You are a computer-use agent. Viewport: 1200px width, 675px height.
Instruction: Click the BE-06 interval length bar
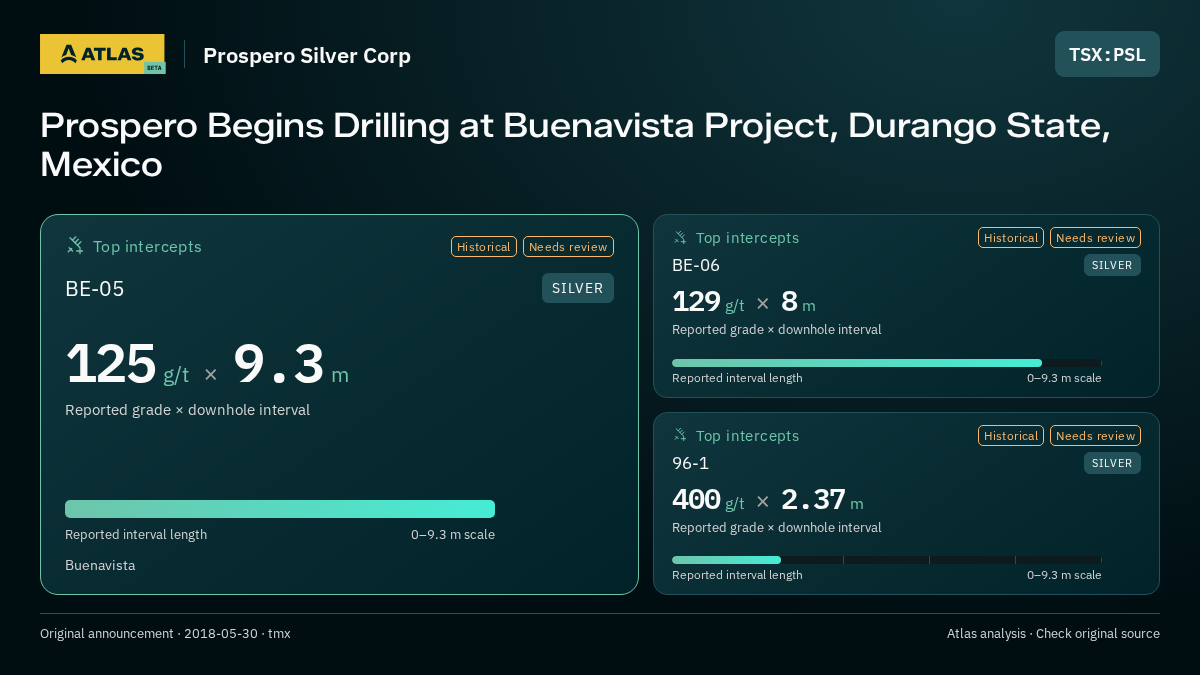point(887,363)
